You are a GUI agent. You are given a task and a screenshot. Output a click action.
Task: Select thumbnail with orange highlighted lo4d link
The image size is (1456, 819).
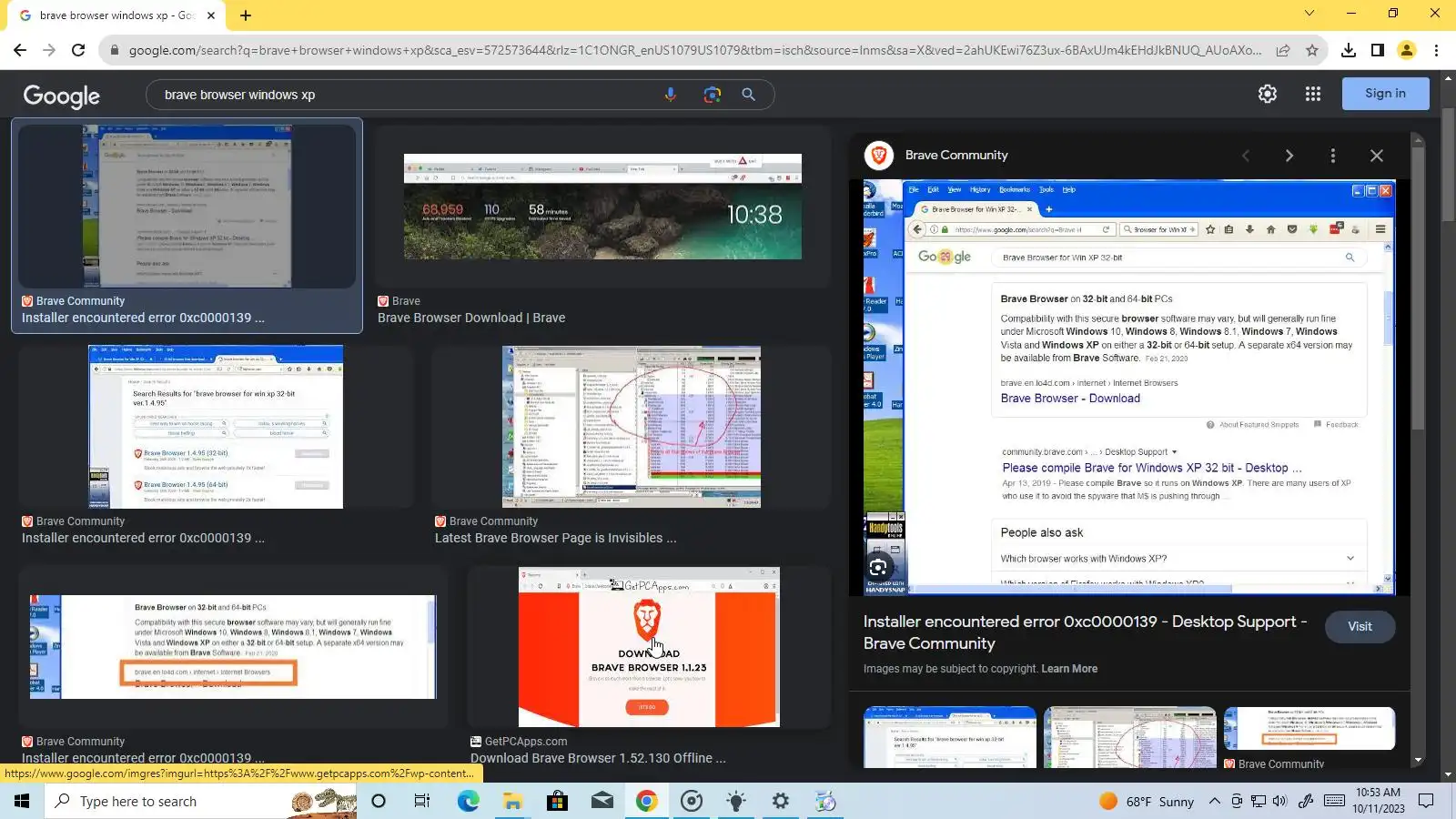pyautogui.click(x=233, y=647)
